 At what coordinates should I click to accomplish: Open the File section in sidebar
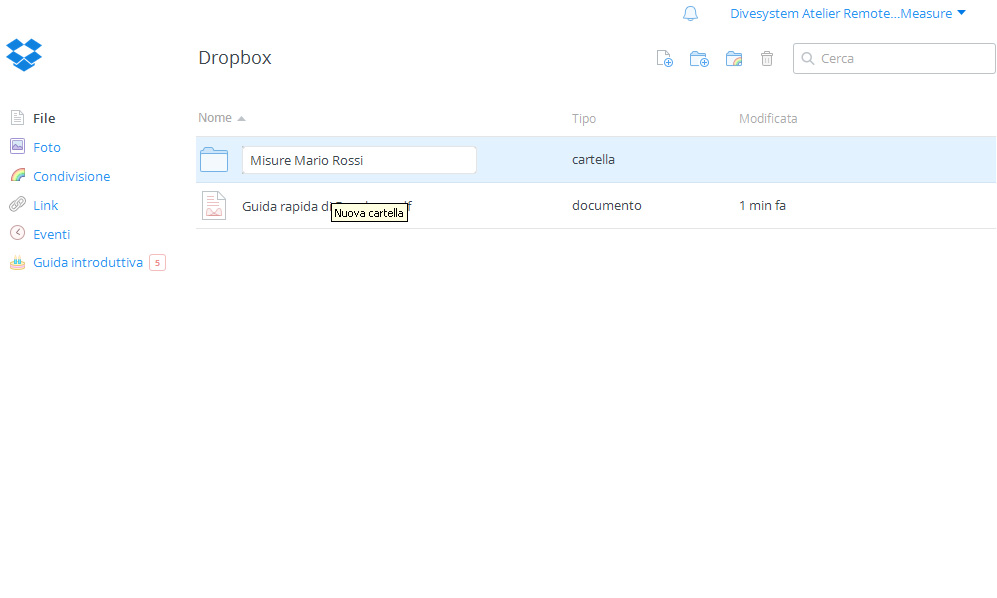[44, 118]
